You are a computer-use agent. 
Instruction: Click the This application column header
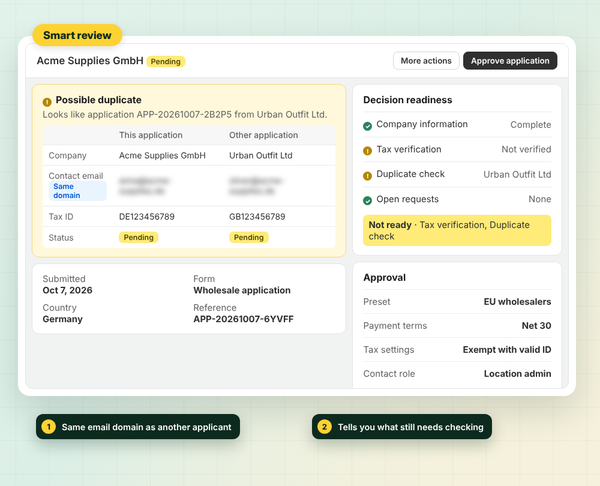click(x=151, y=135)
